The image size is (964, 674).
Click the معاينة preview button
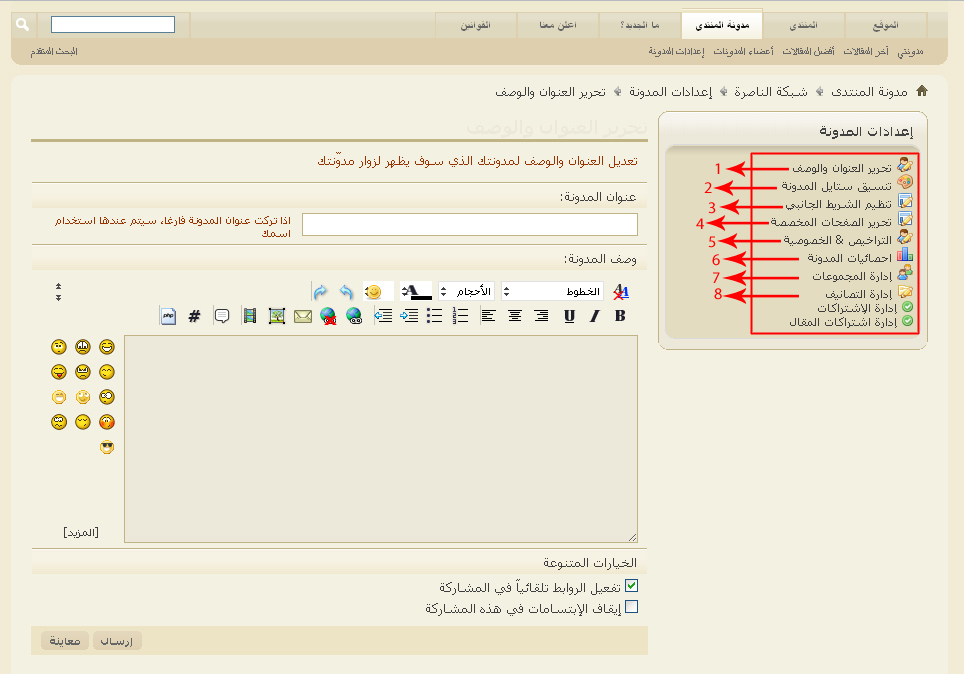coord(65,641)
